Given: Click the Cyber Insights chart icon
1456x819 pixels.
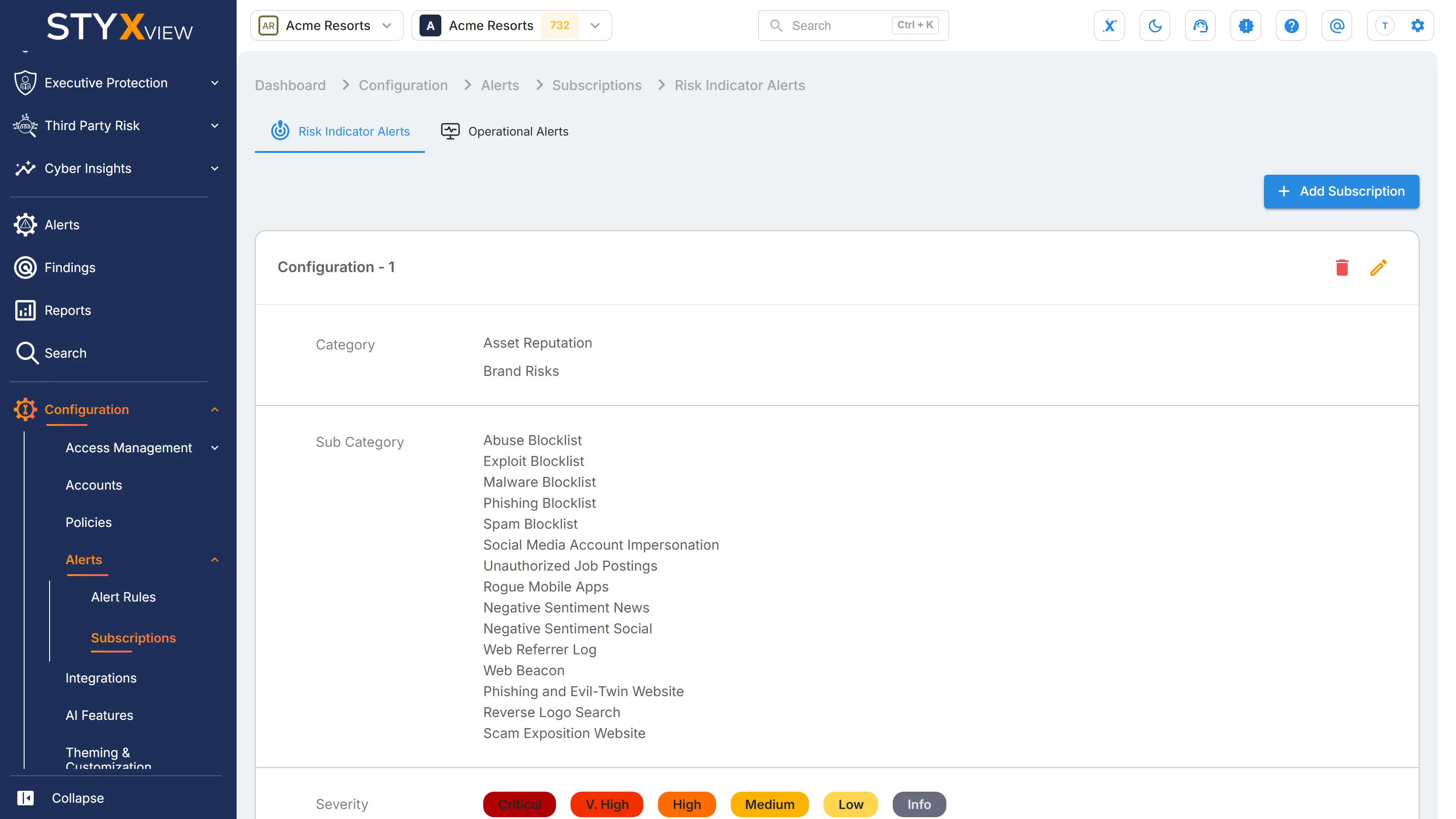Looking at the screenshot, I should pos(25,168).
